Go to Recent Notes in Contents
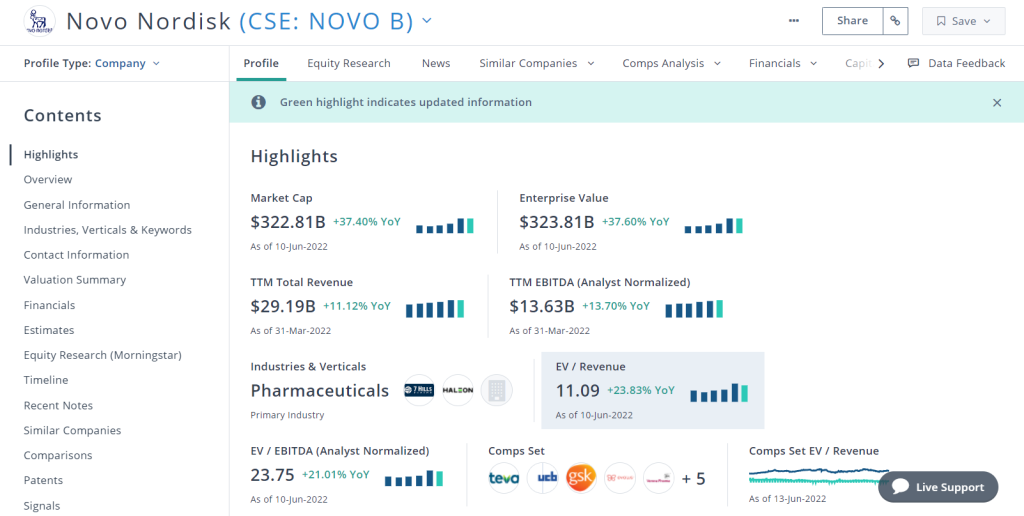1024x516 pixels. (58, 405)
